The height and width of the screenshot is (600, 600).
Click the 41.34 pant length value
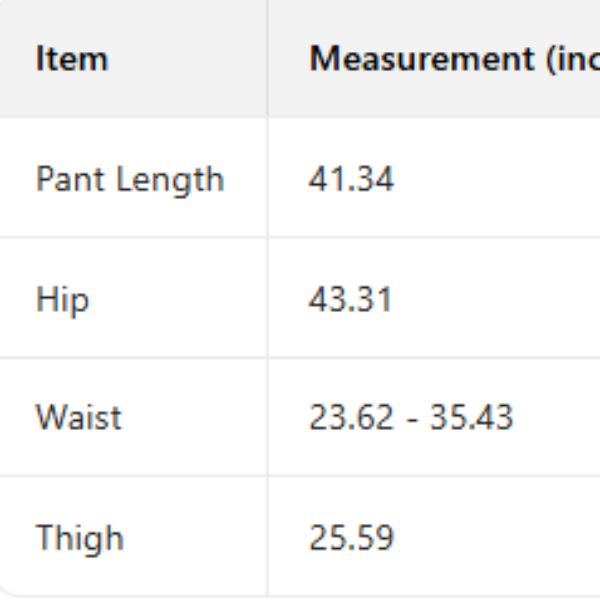[351, 180]
